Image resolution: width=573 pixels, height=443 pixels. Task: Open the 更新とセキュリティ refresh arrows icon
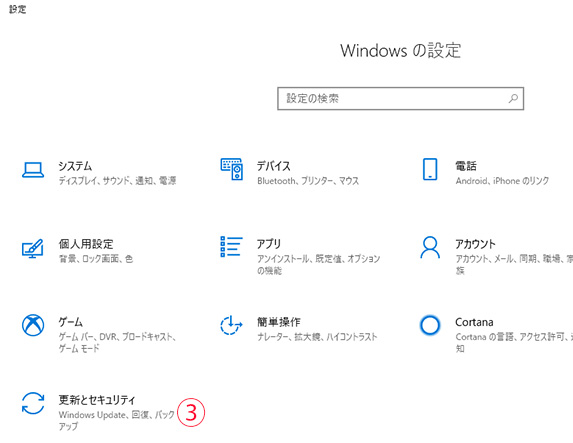(x=33, y=403)
